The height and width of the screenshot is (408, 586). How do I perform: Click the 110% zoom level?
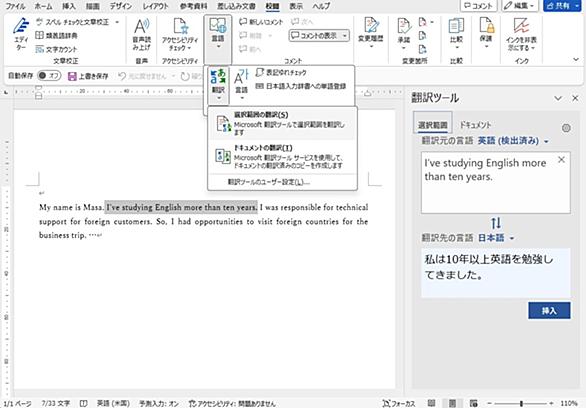(x=569, y=404)
